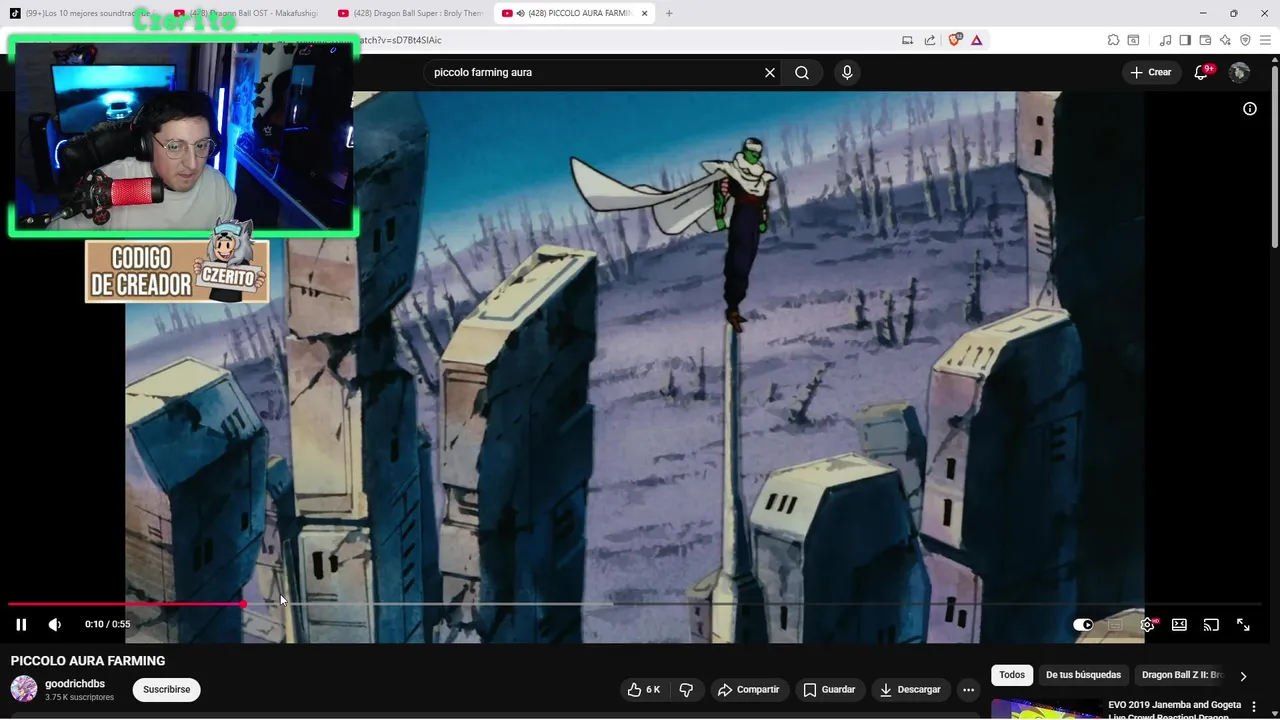Screen dimensions: 1280x720
Task: Pause the video playback
Action: pos(21,624)
